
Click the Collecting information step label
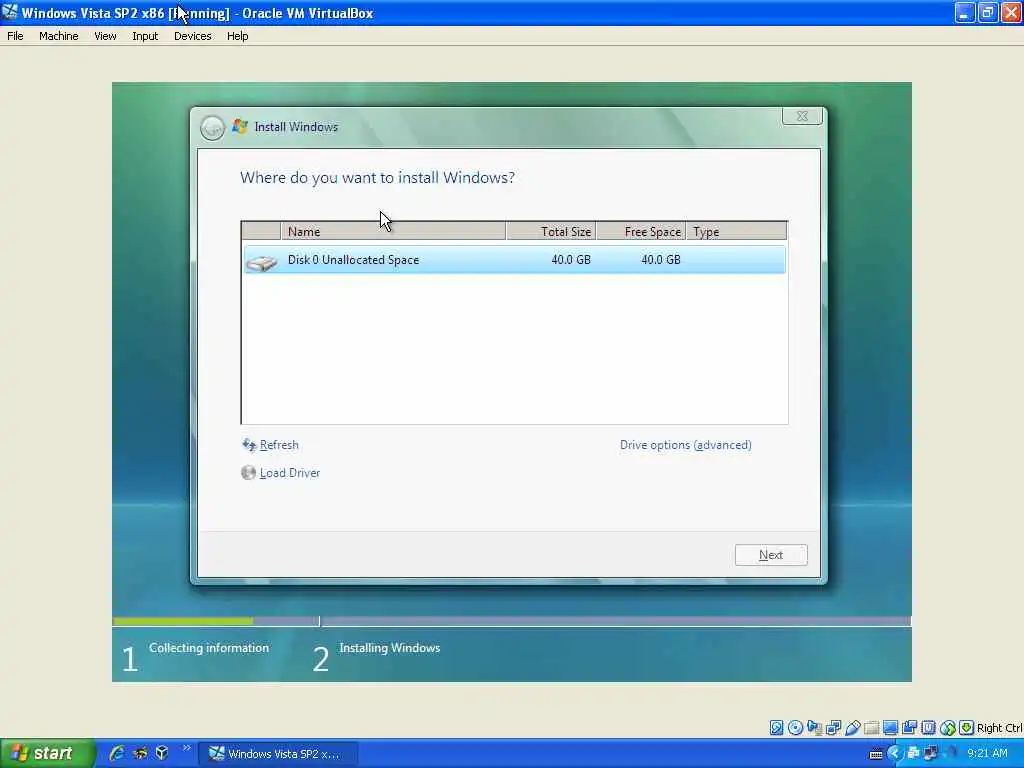point(209,648)
